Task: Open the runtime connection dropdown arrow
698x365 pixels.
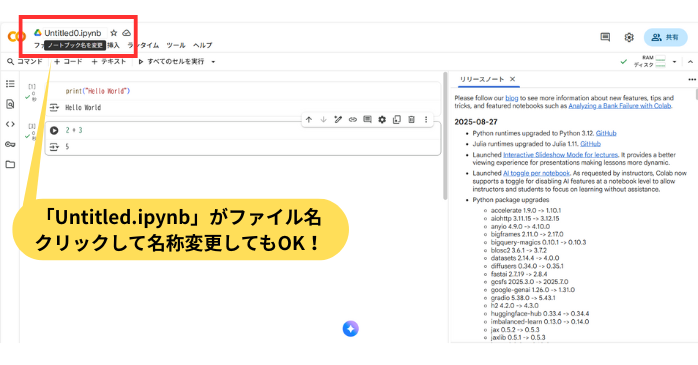Action: point(674,62)
